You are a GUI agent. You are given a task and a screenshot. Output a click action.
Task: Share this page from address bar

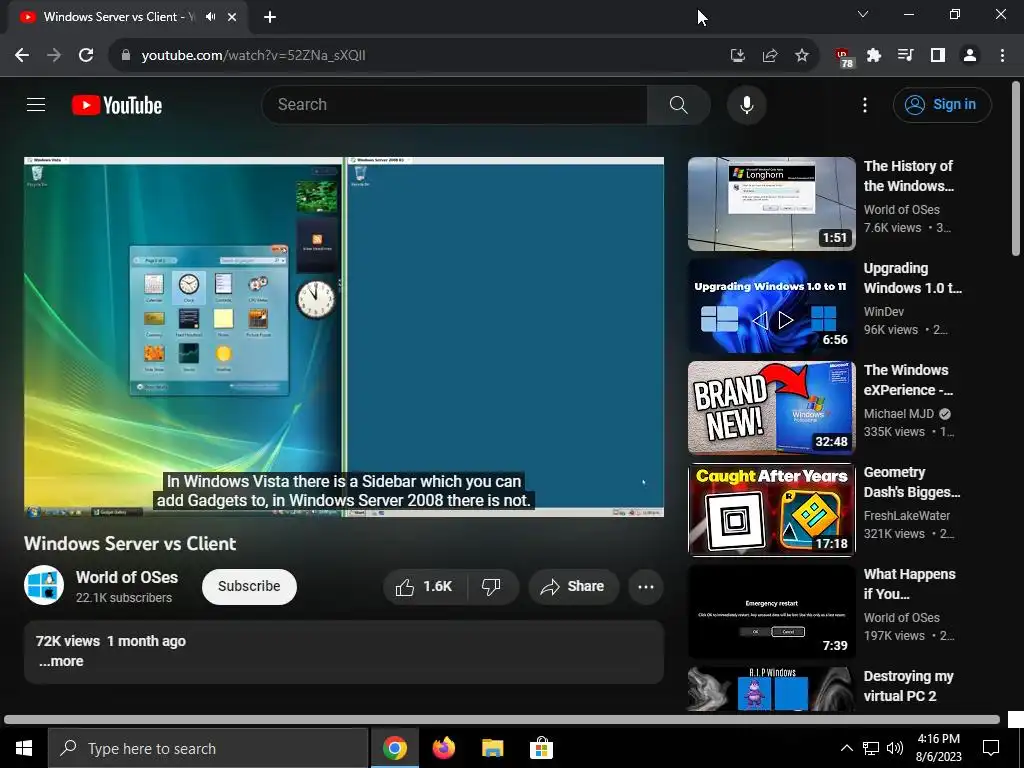(770, 56)
